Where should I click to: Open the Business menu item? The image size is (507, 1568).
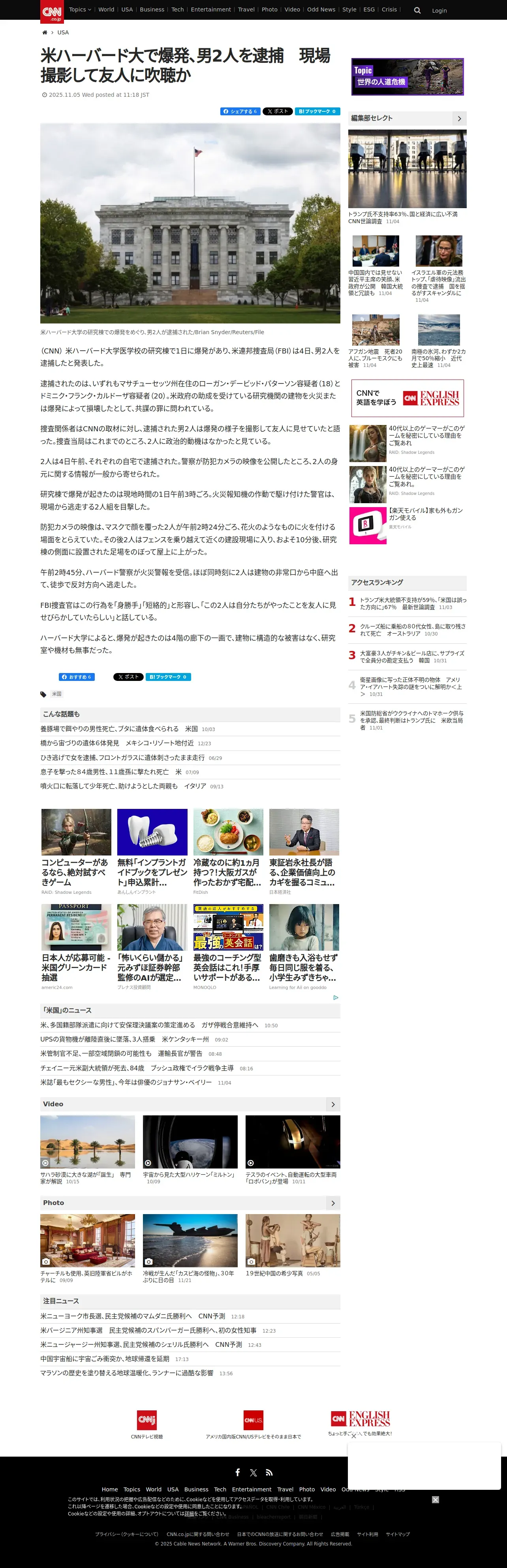pyautogui.click(x=152, y=10)
